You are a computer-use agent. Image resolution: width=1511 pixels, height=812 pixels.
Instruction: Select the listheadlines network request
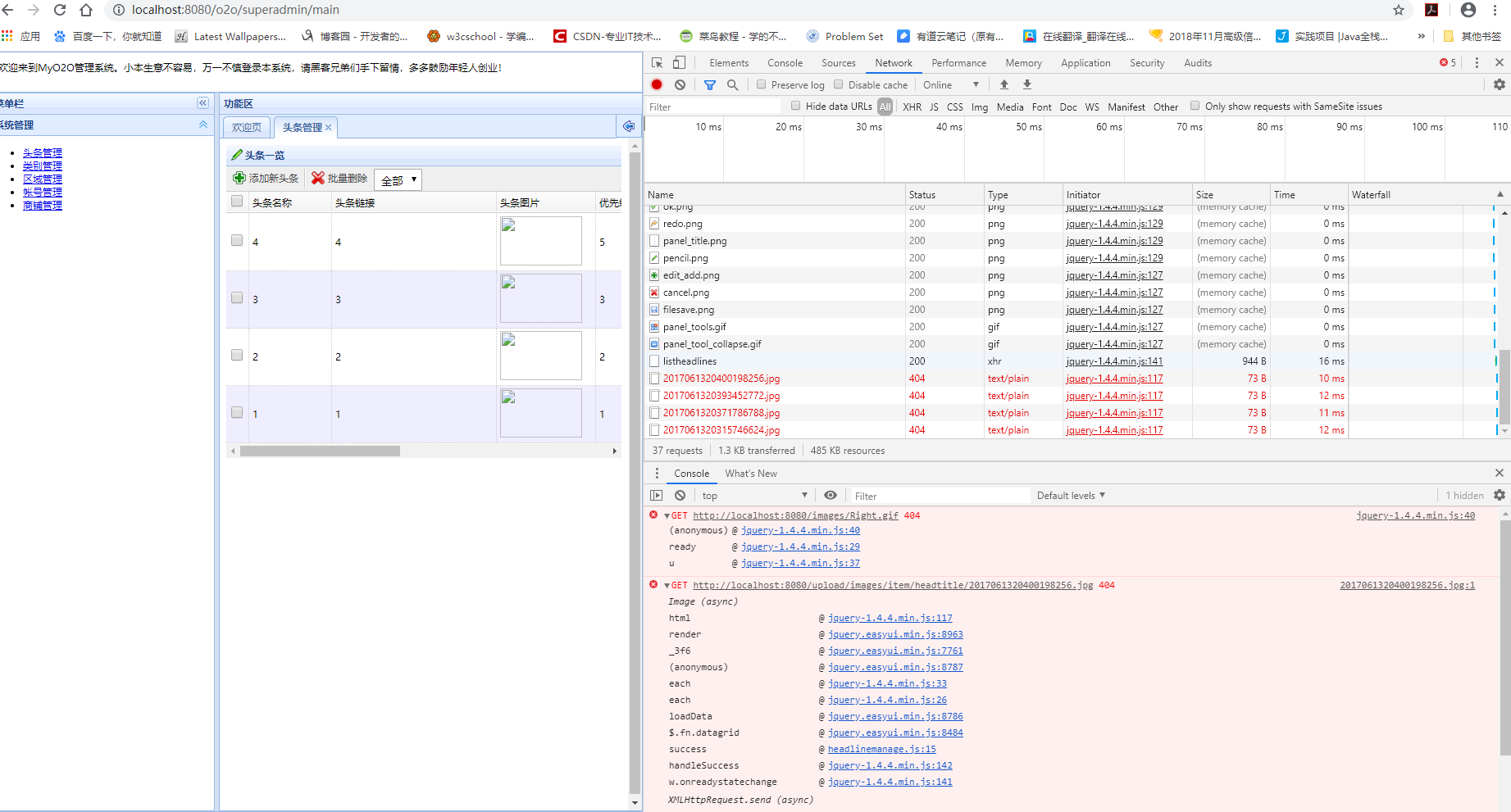click(x=690, y=361)
